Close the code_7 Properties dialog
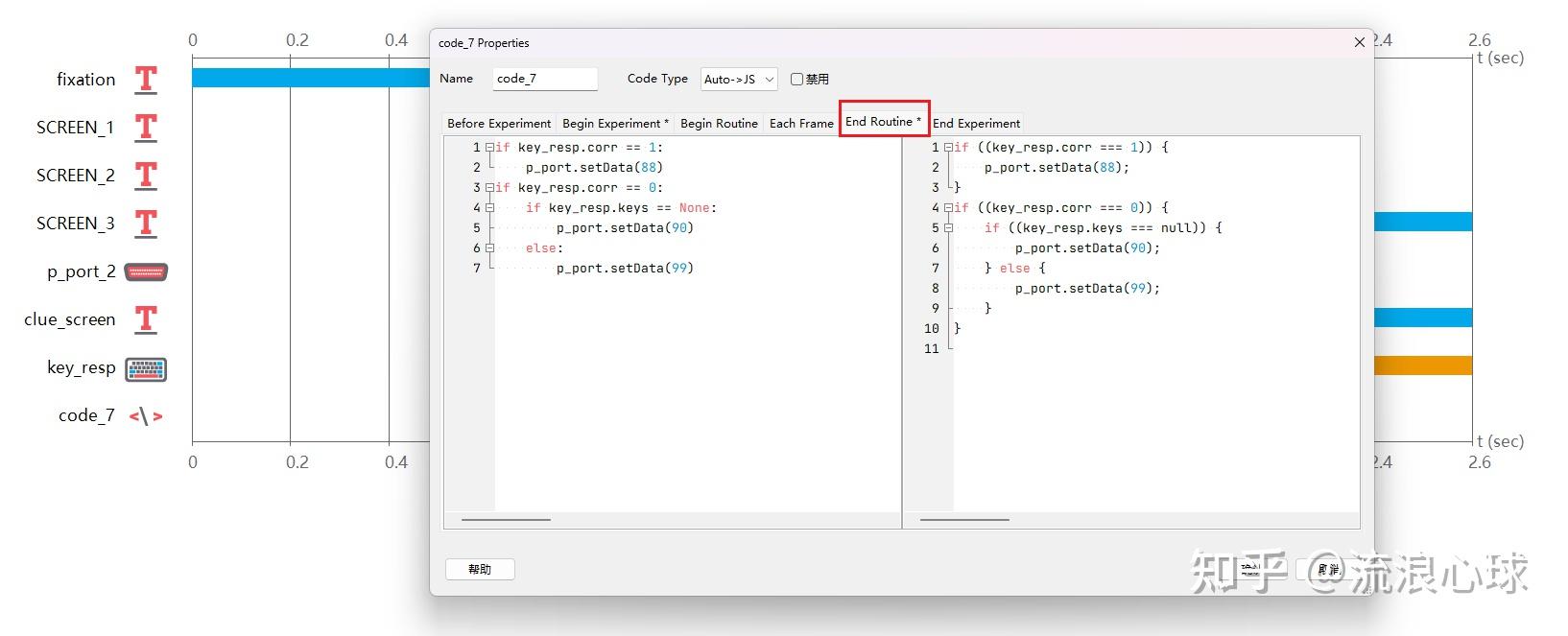 click(x=1359, y=42)
